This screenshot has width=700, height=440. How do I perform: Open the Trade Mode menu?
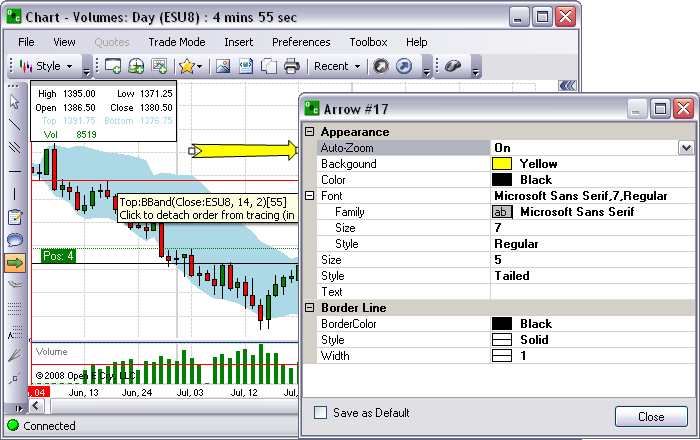pos(176,42)
